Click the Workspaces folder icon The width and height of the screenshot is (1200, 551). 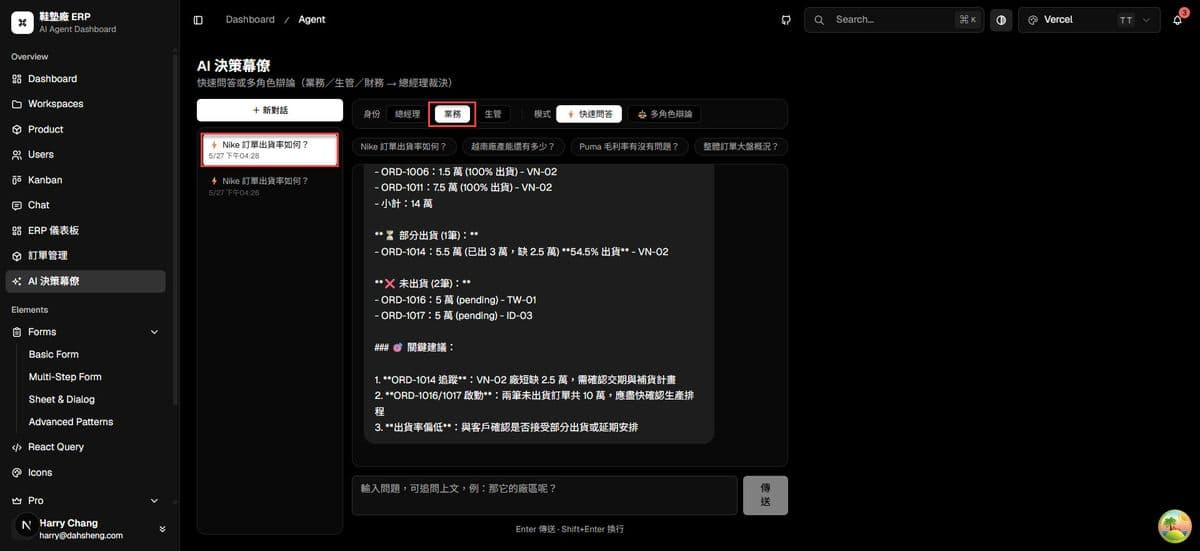17,104
